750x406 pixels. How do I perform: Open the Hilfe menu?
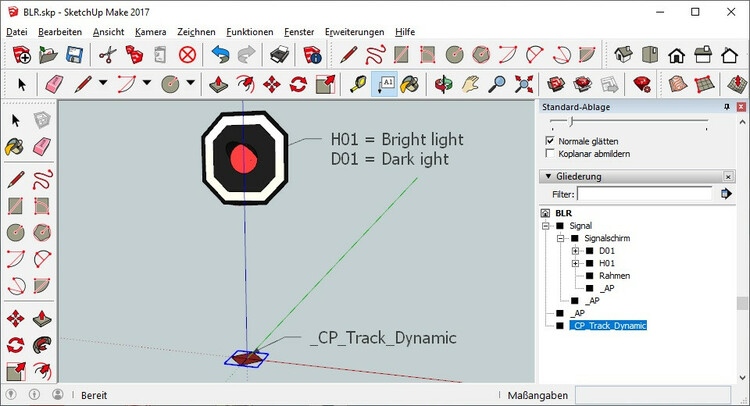pos(405,32)
